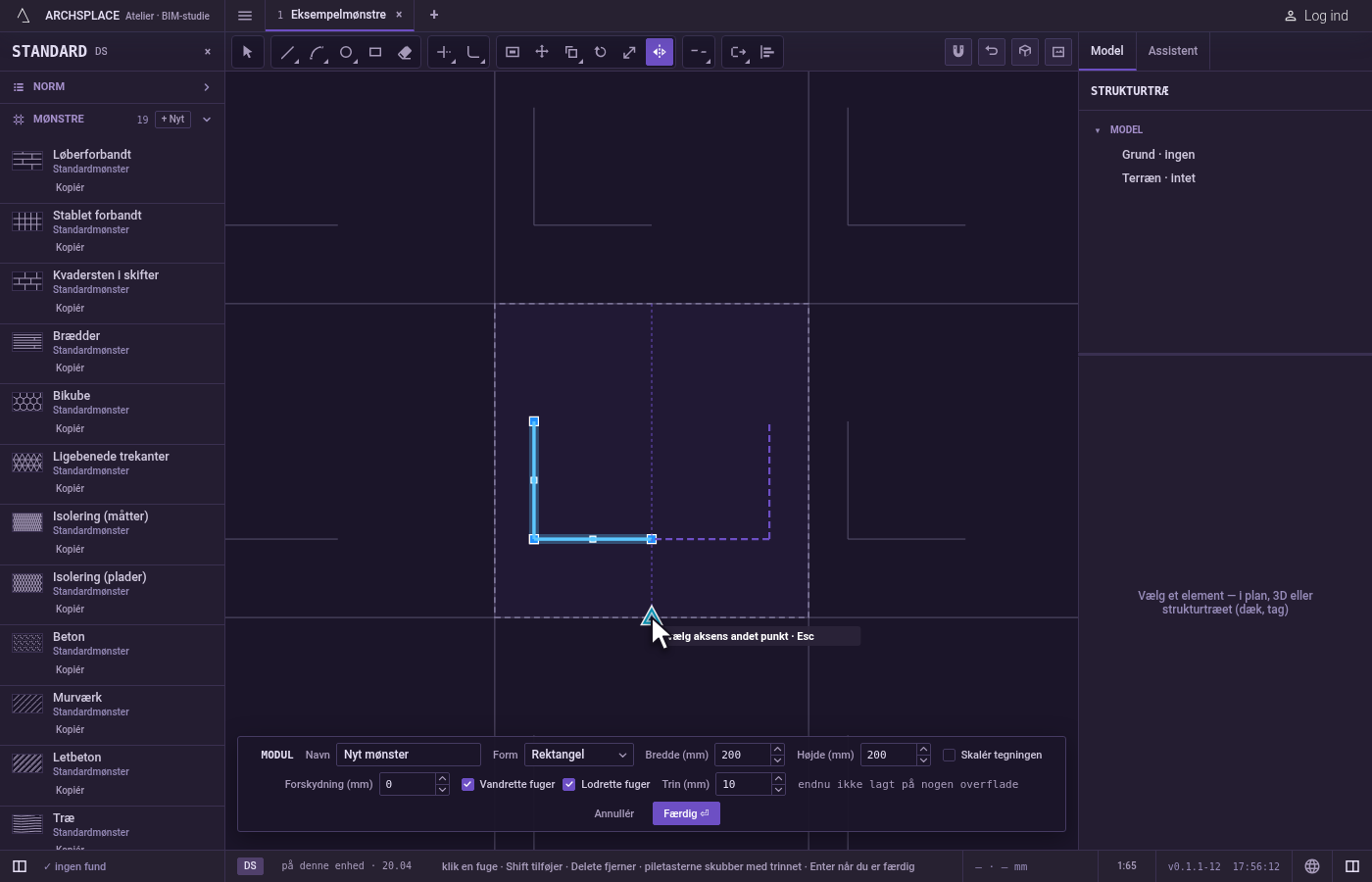
Task: Select the copy/duplicate tool
Action: 571,52
